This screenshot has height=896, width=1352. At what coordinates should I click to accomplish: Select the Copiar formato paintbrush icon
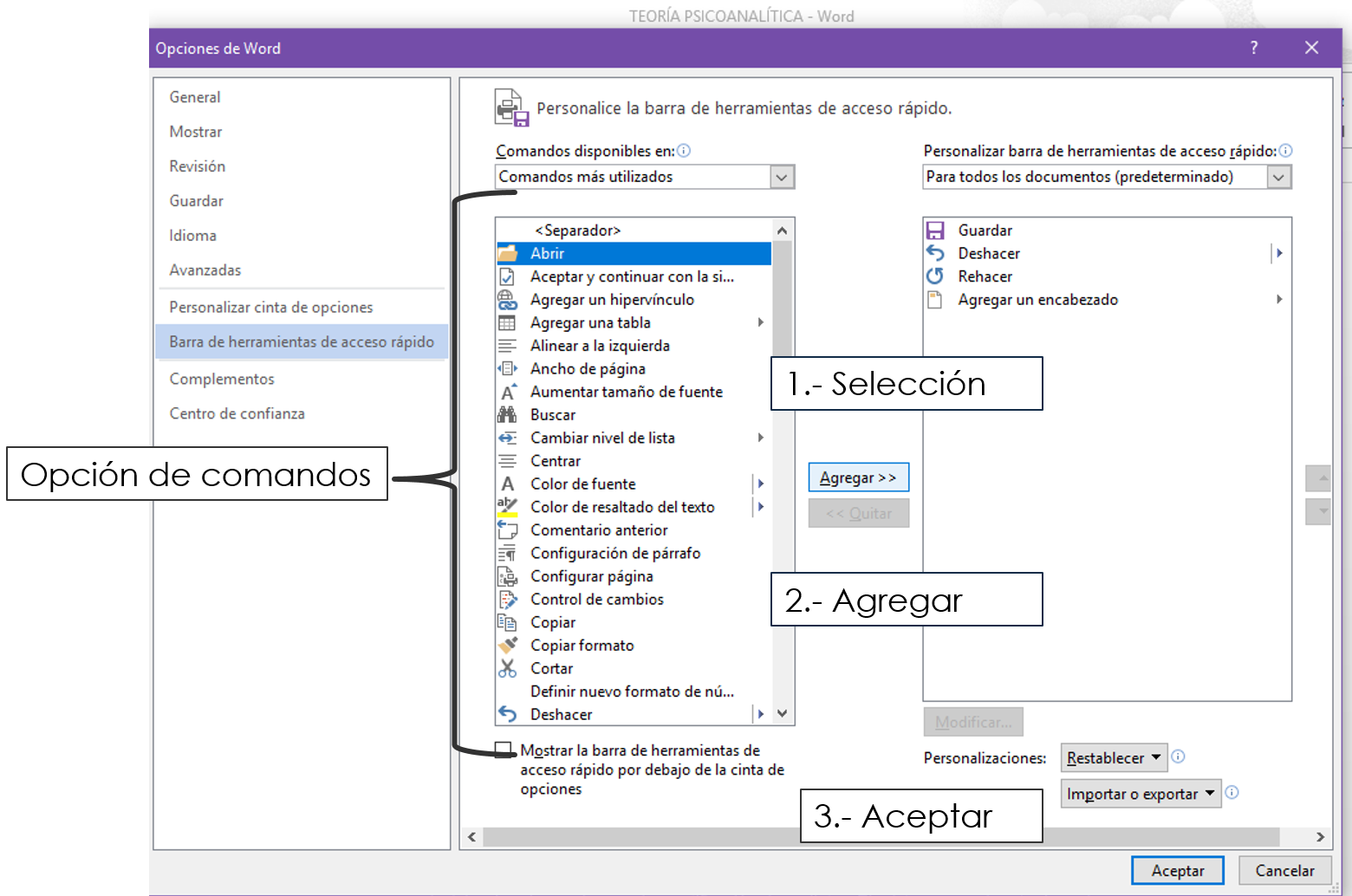(x=507, y=645)
